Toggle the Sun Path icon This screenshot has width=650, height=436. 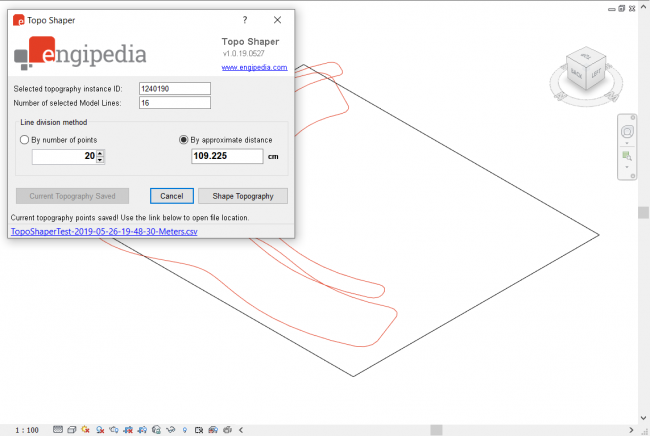click(x=86, y=429)
